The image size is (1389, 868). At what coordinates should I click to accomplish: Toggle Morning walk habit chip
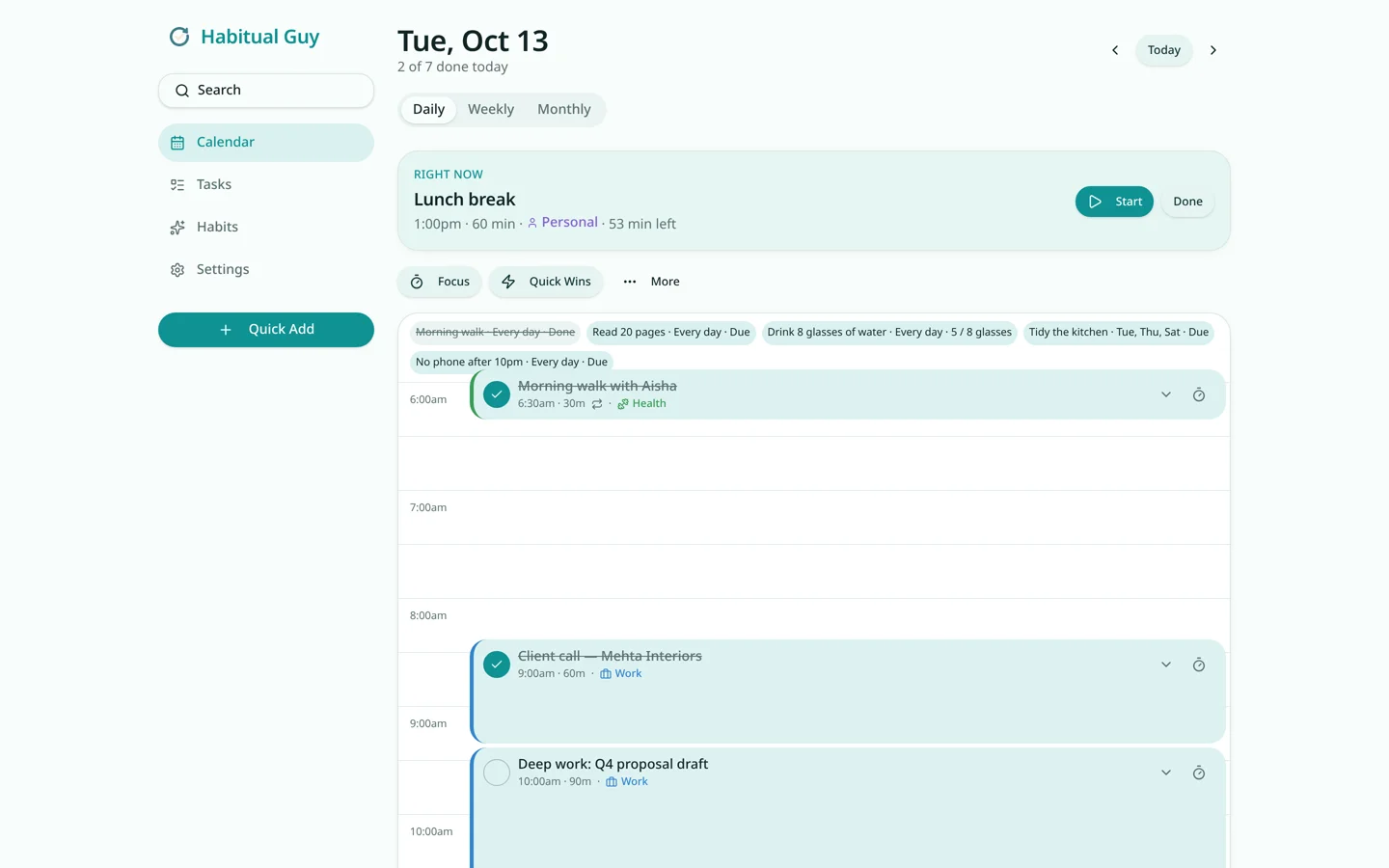(495, 333)
